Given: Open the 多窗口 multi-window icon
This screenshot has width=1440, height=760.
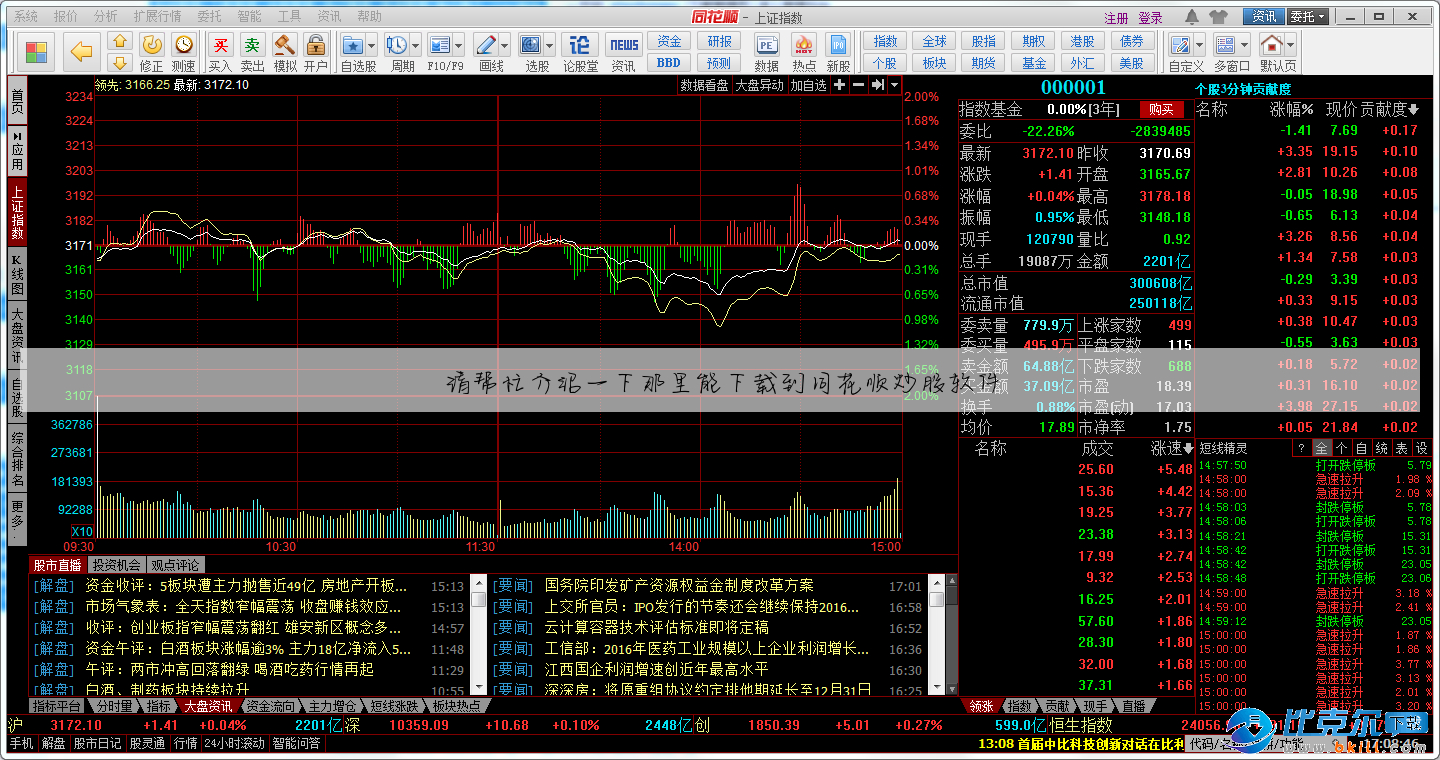Looking at the screenshot, I should pyautogui.click(x=1227, y=45).
